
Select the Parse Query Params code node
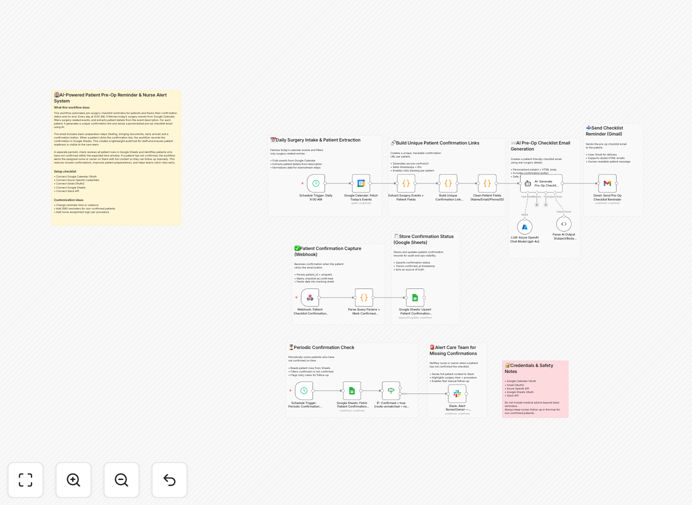pos(364,298)
